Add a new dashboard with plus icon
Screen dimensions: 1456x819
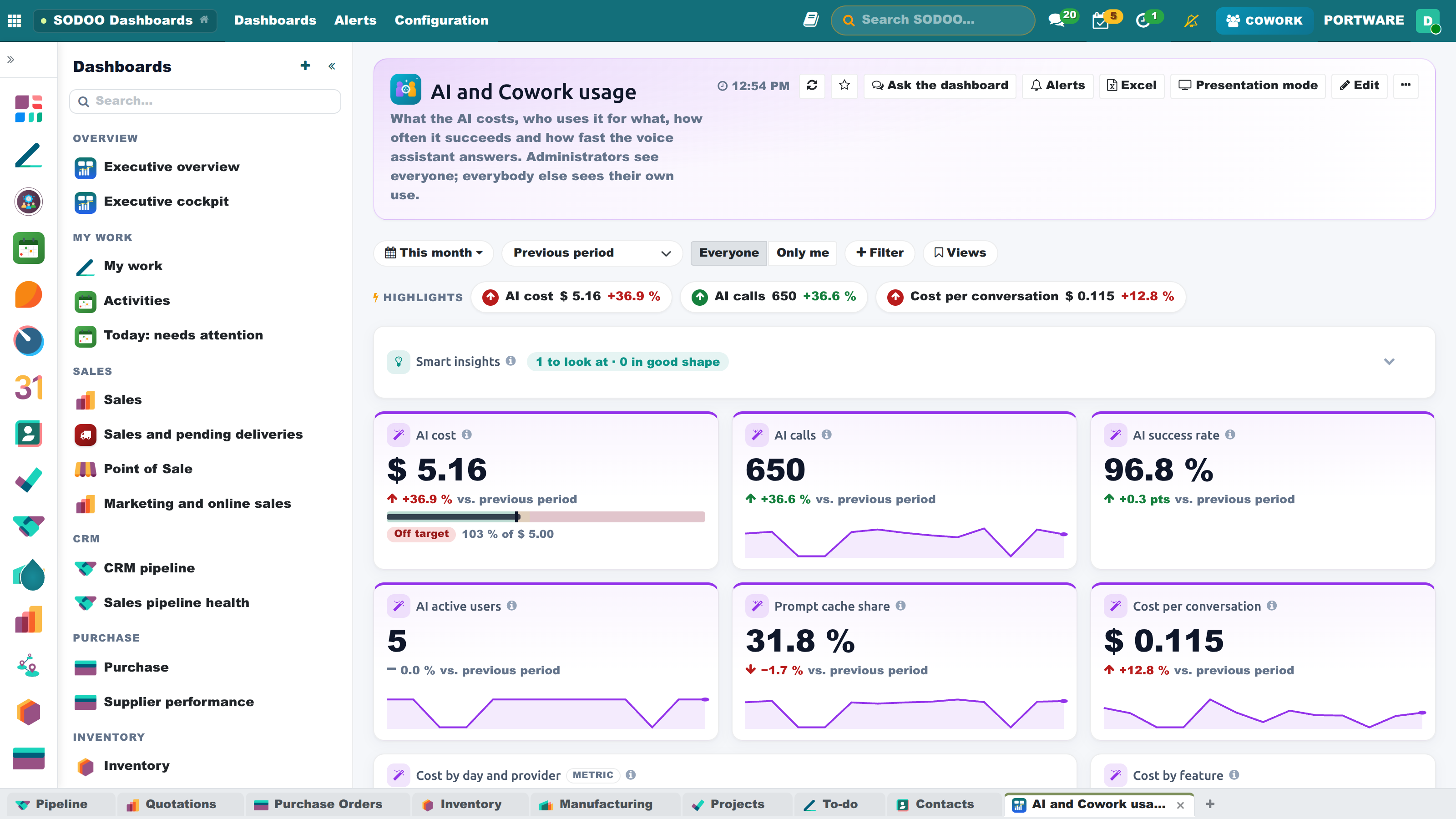click(x=305, y=66)
